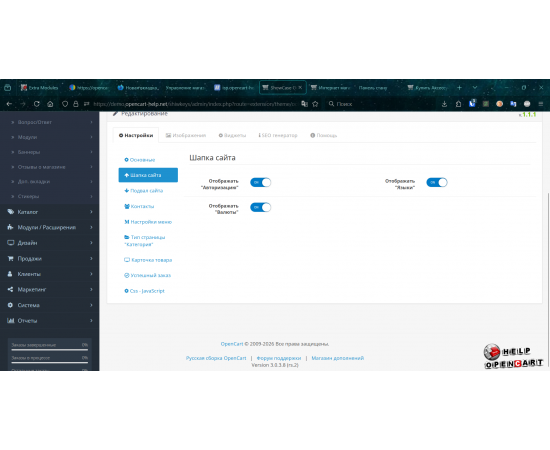
Task: Open Карточка товара section
Action: [x=148, y=260]
